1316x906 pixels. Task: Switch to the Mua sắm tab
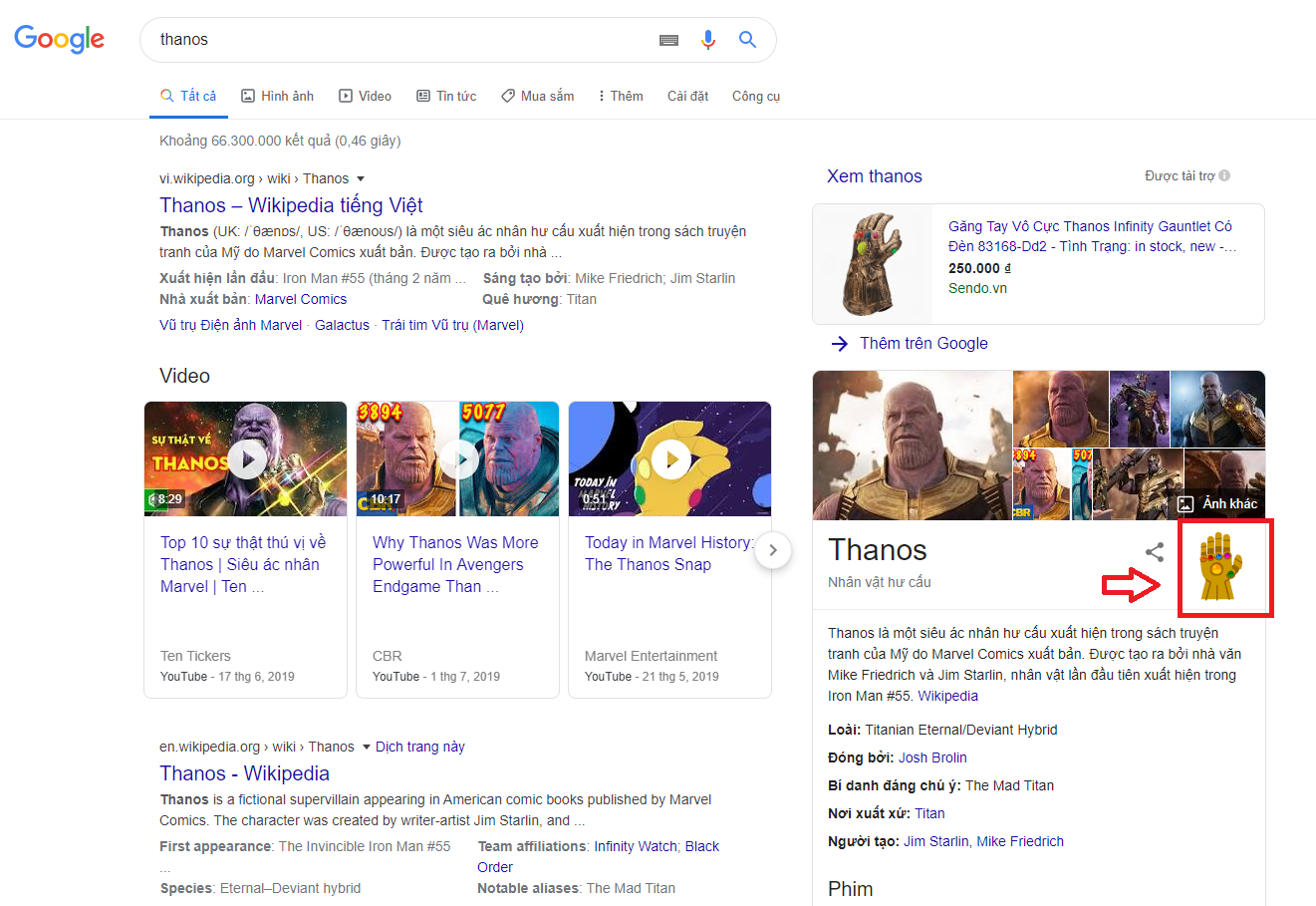click(x=538, y=96)
